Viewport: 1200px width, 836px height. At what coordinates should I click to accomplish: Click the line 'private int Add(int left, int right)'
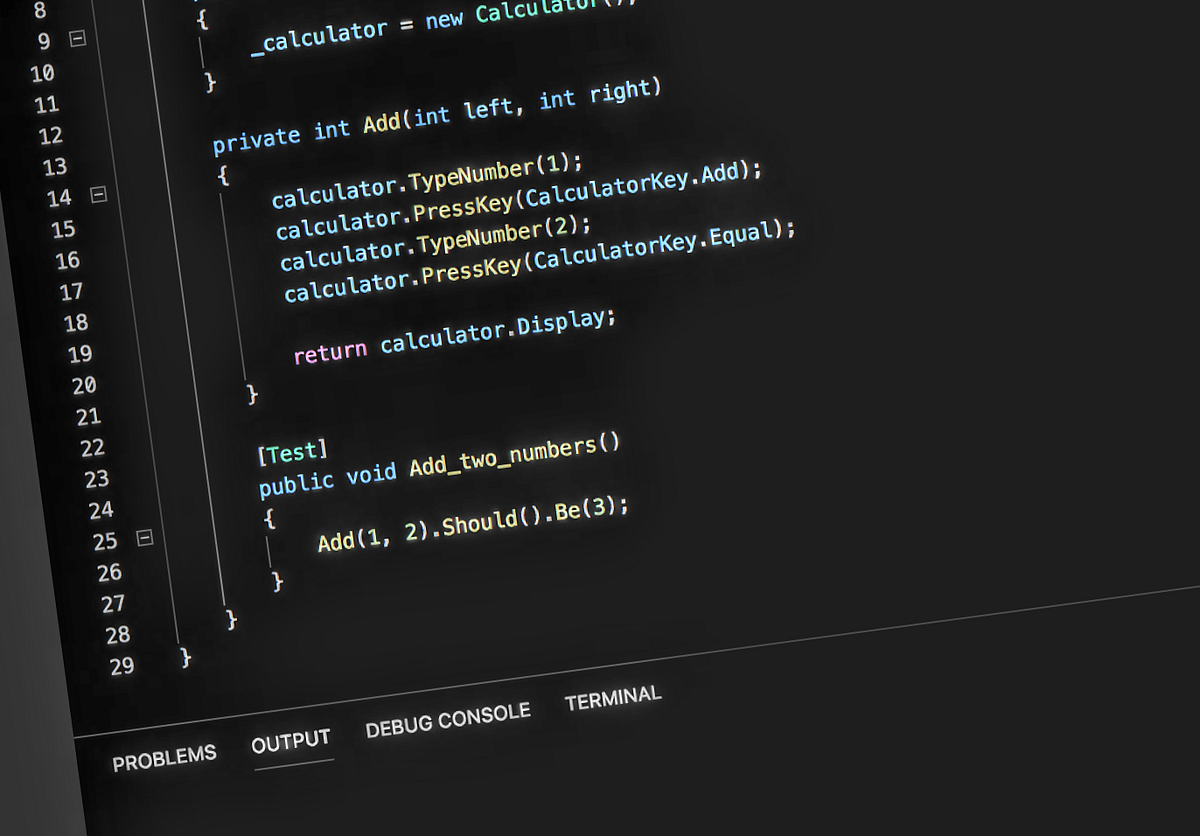click(x=437, y=117)
